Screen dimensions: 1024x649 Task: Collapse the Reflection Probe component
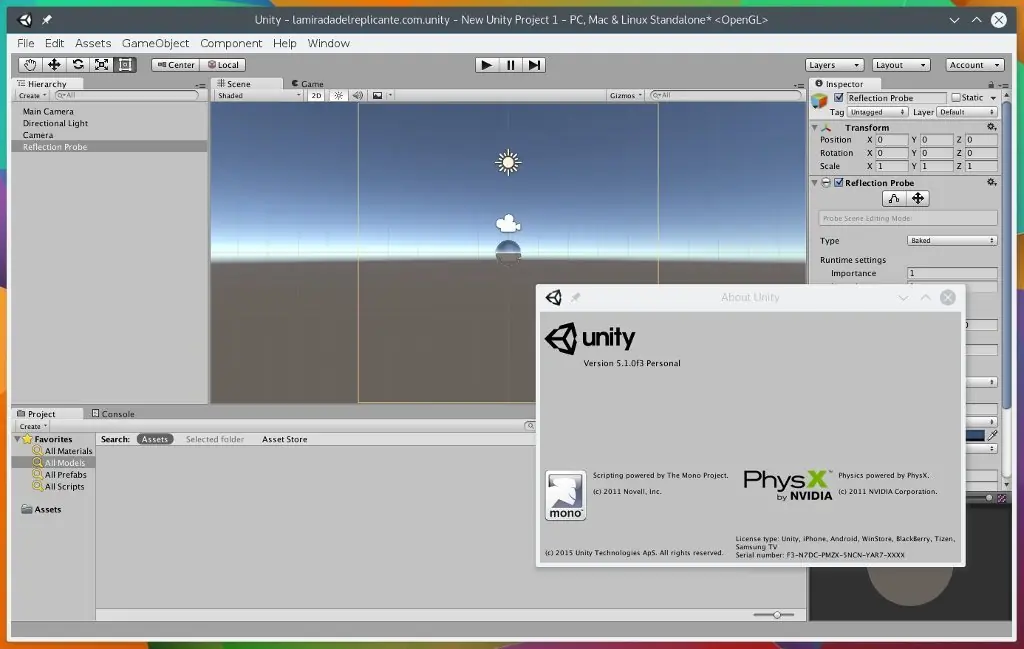click(815, 183)
